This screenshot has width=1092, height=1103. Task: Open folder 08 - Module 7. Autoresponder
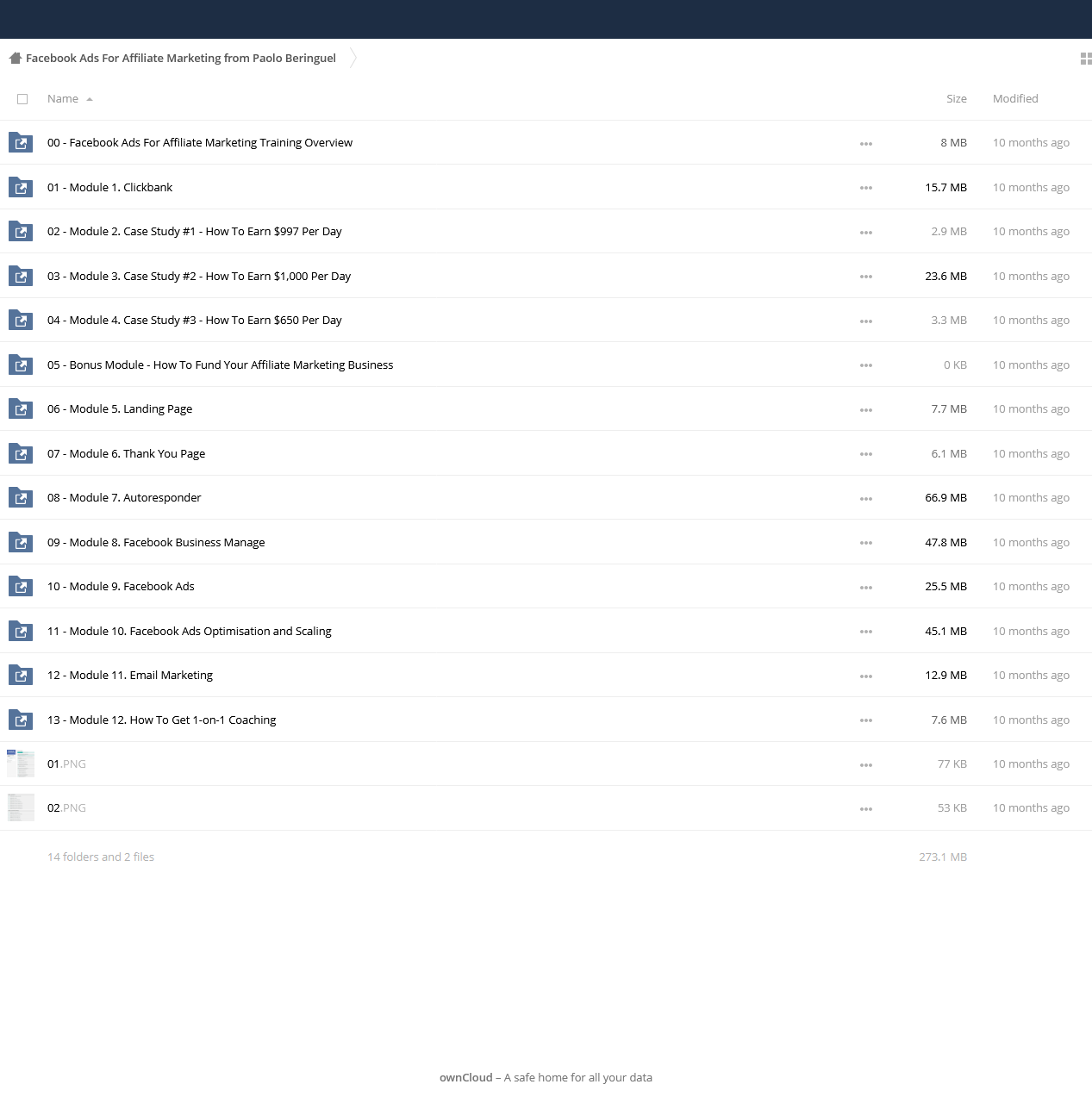point(124,498)
